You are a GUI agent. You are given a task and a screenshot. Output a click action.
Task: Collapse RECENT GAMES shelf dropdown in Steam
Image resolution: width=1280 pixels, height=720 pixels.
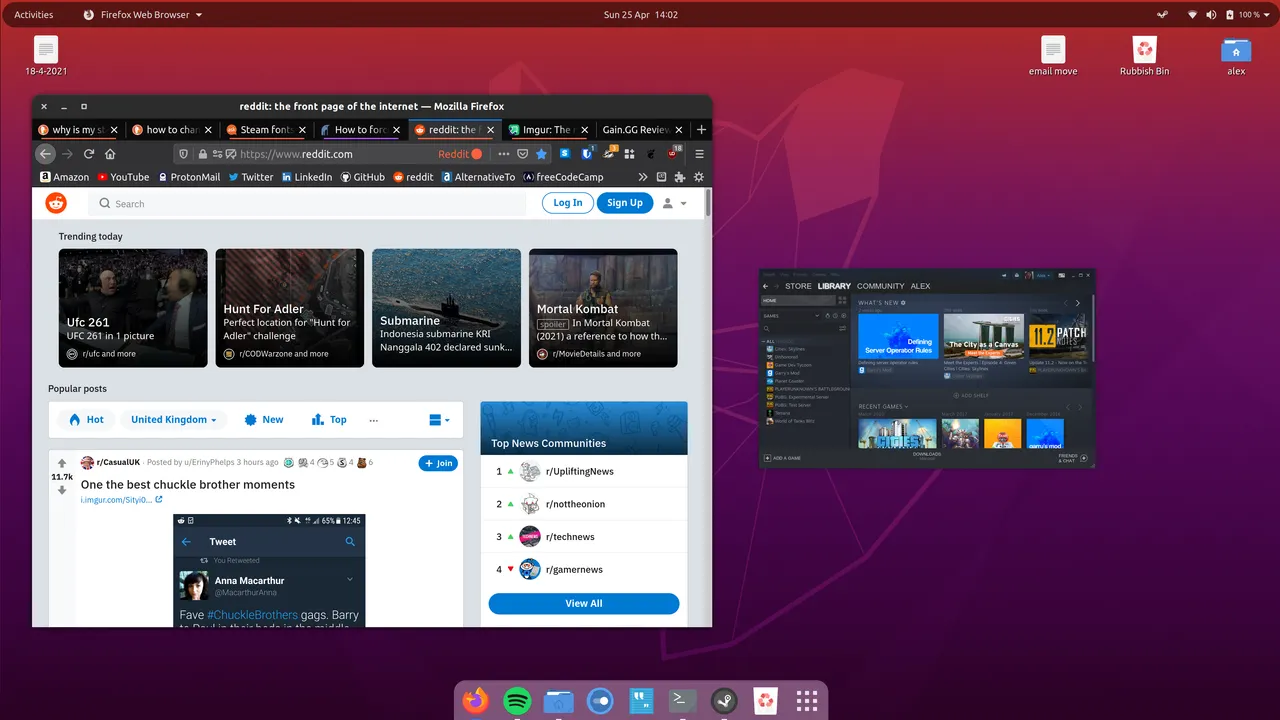point(906,406)
